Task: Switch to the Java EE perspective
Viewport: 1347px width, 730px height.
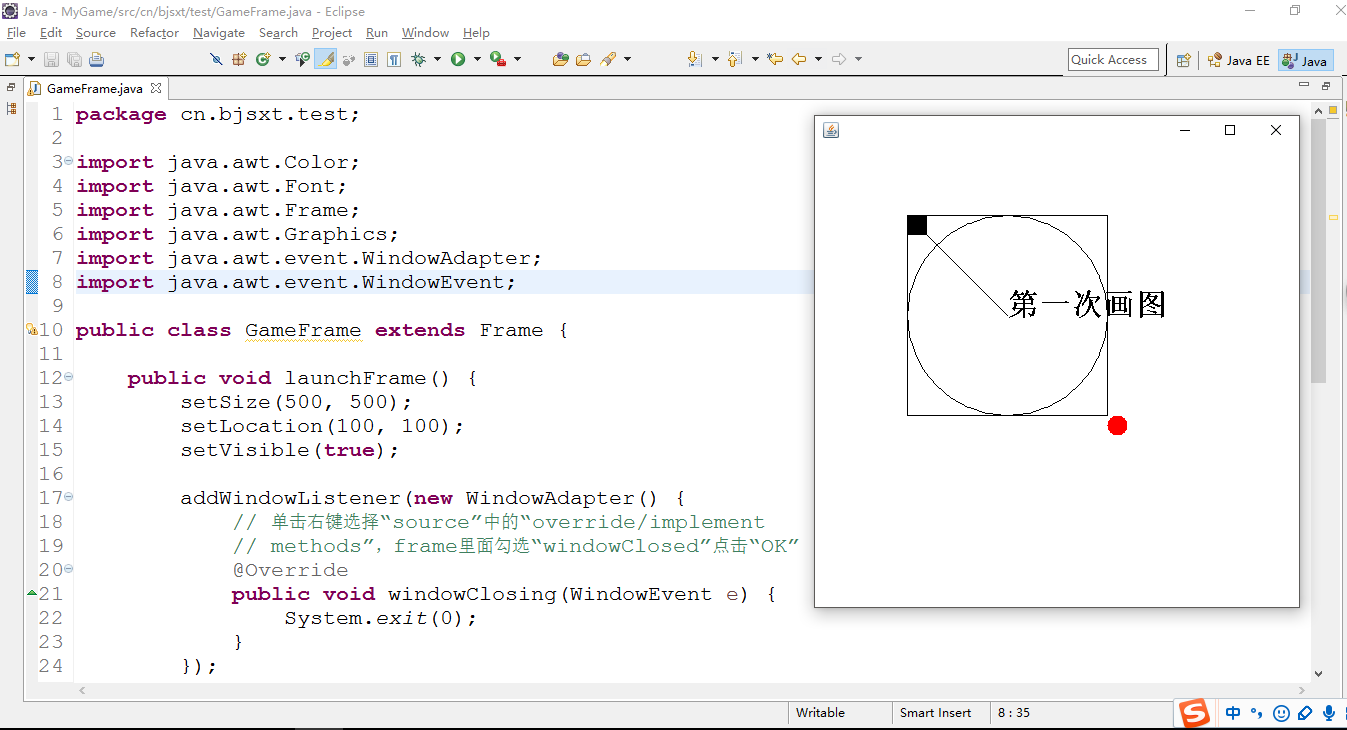Action: click(x=1239, y=60)
